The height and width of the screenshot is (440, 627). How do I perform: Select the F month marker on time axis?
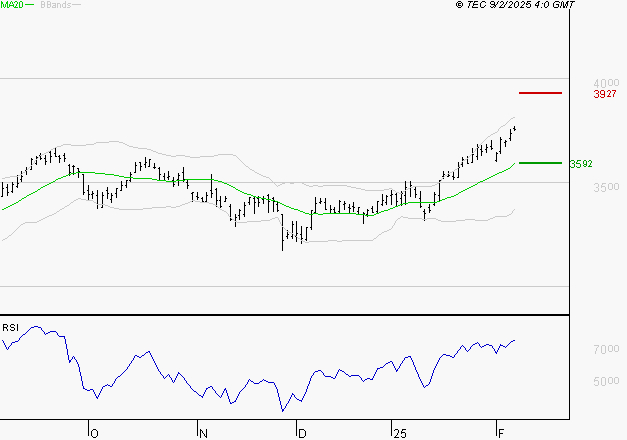[501, 433]
